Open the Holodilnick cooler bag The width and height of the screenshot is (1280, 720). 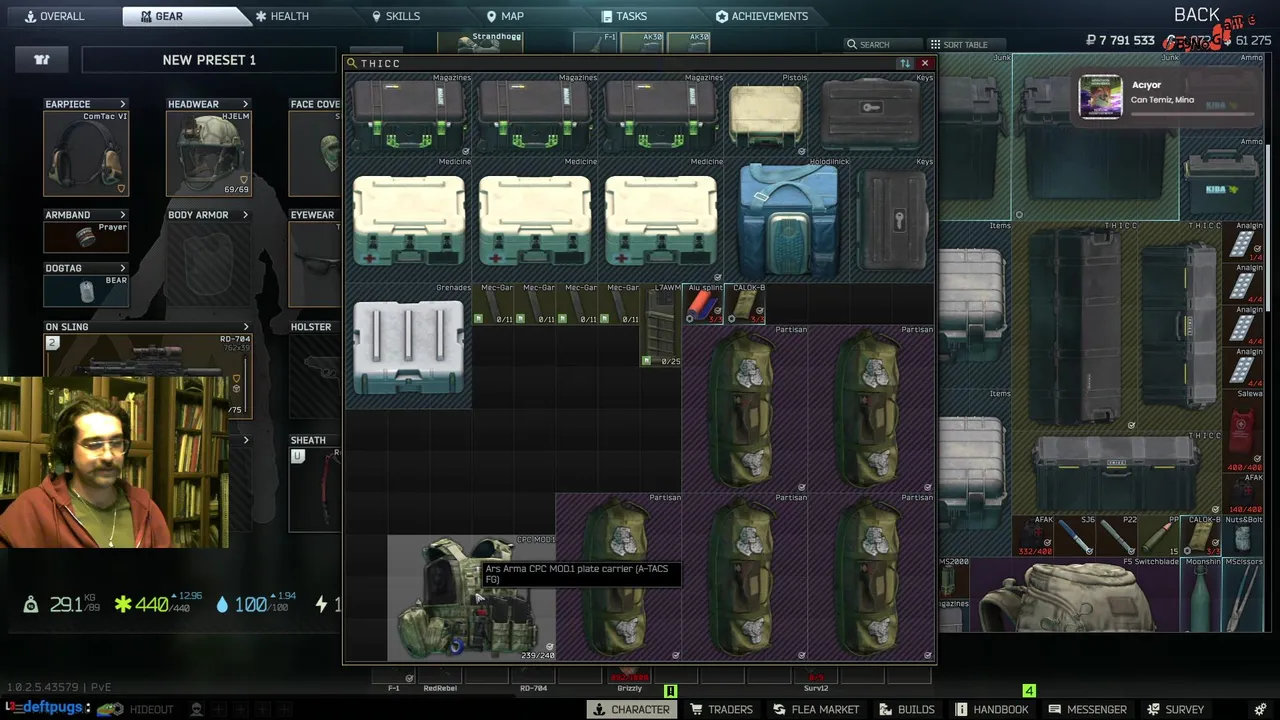787,219
